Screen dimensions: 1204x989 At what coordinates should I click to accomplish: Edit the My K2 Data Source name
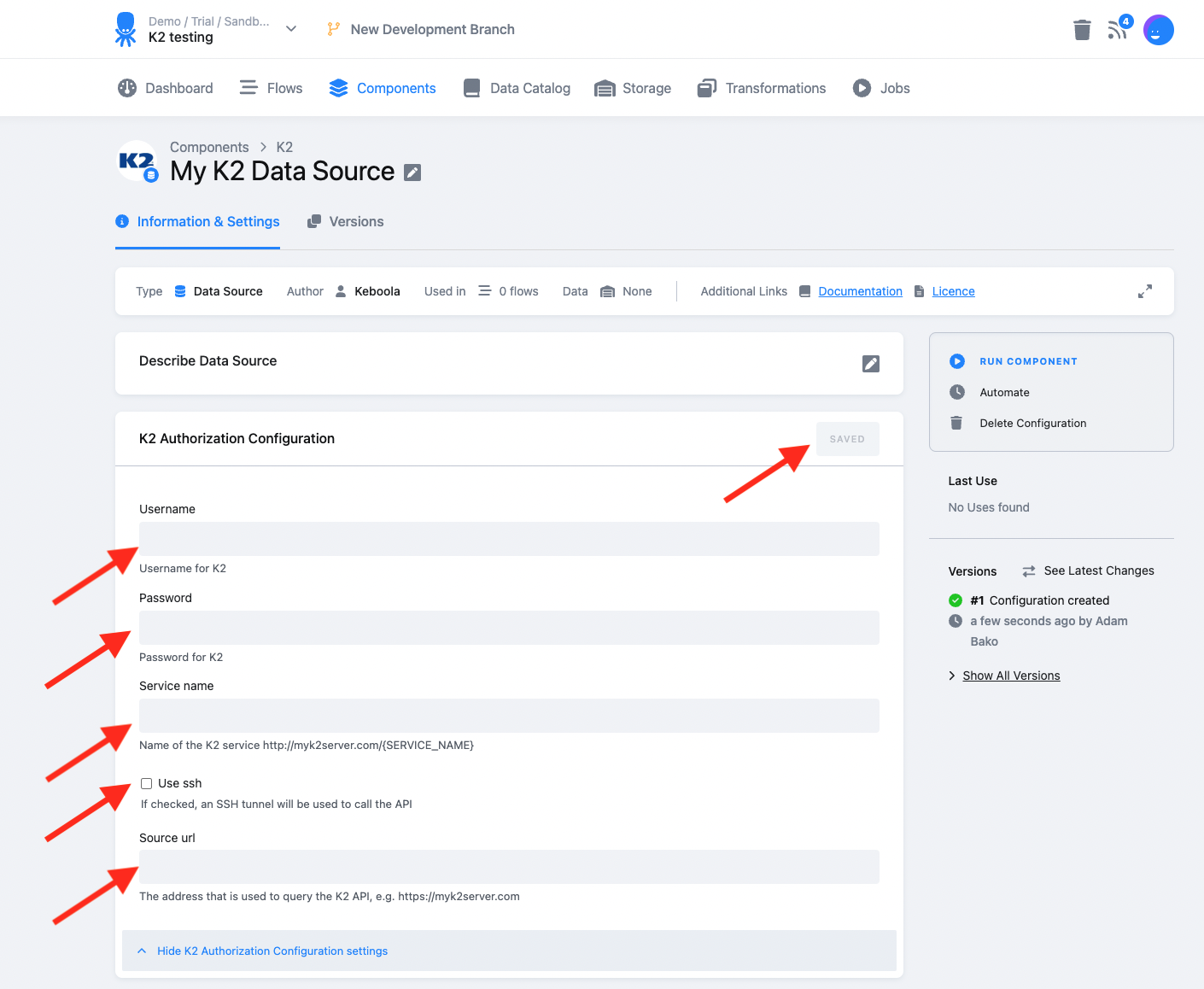[412, 173]
